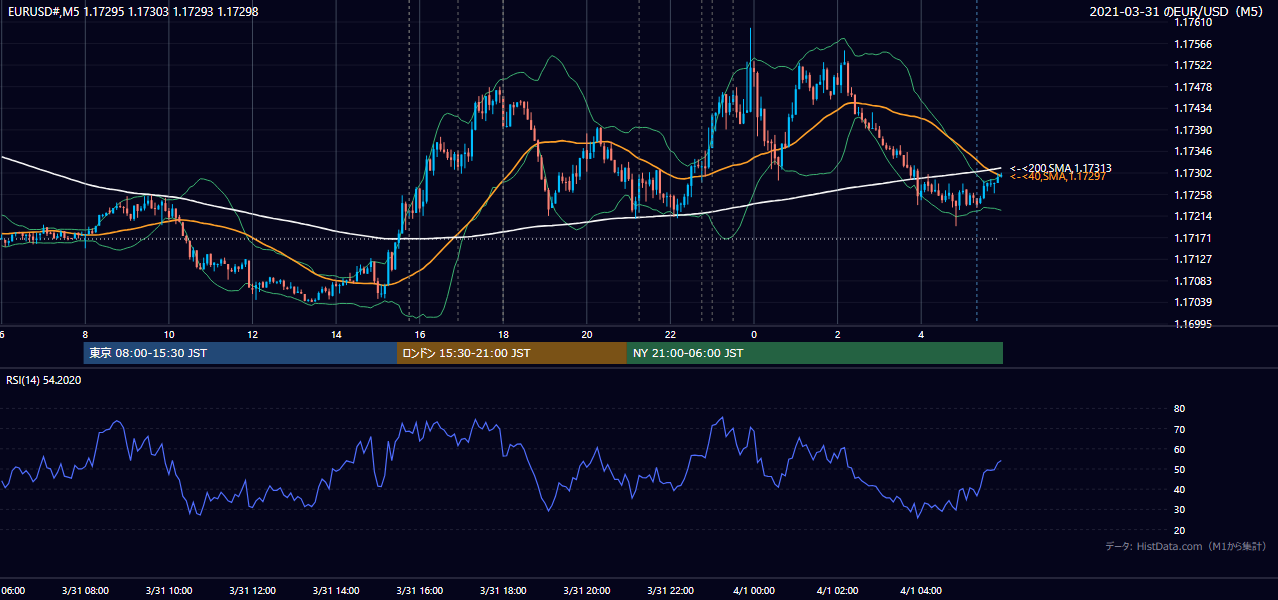Screen dimensions: 1278x600
Task: Click hour tick 12 under the price chart
Action: 253,334
